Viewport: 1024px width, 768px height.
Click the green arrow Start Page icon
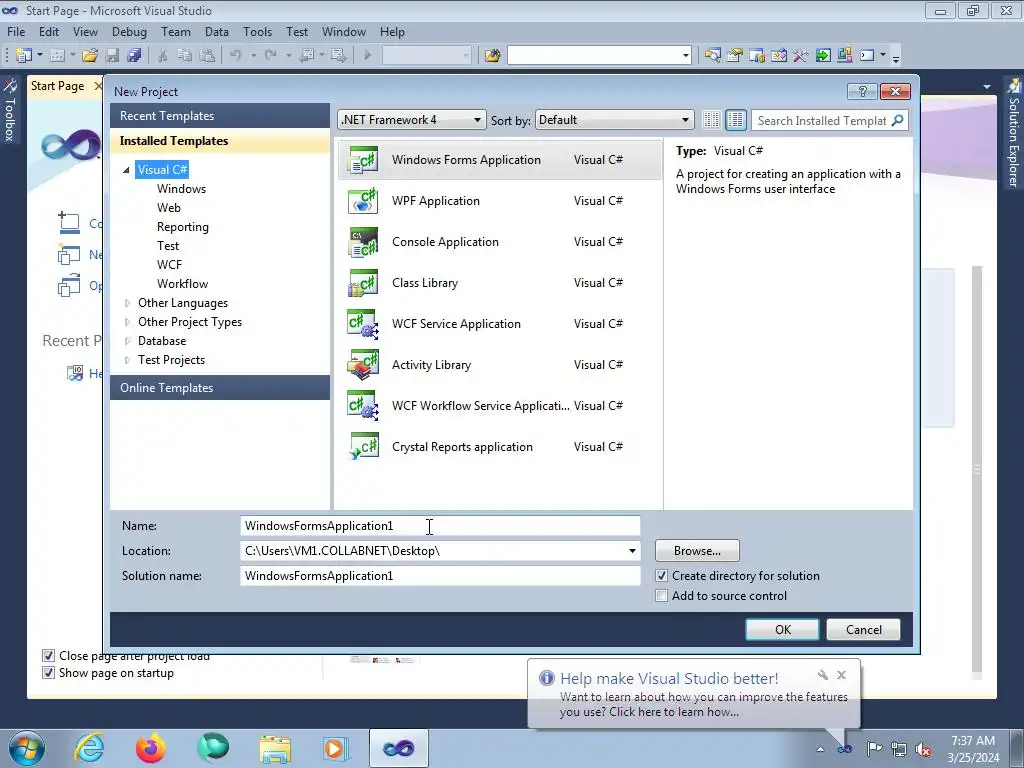[823, 56]
